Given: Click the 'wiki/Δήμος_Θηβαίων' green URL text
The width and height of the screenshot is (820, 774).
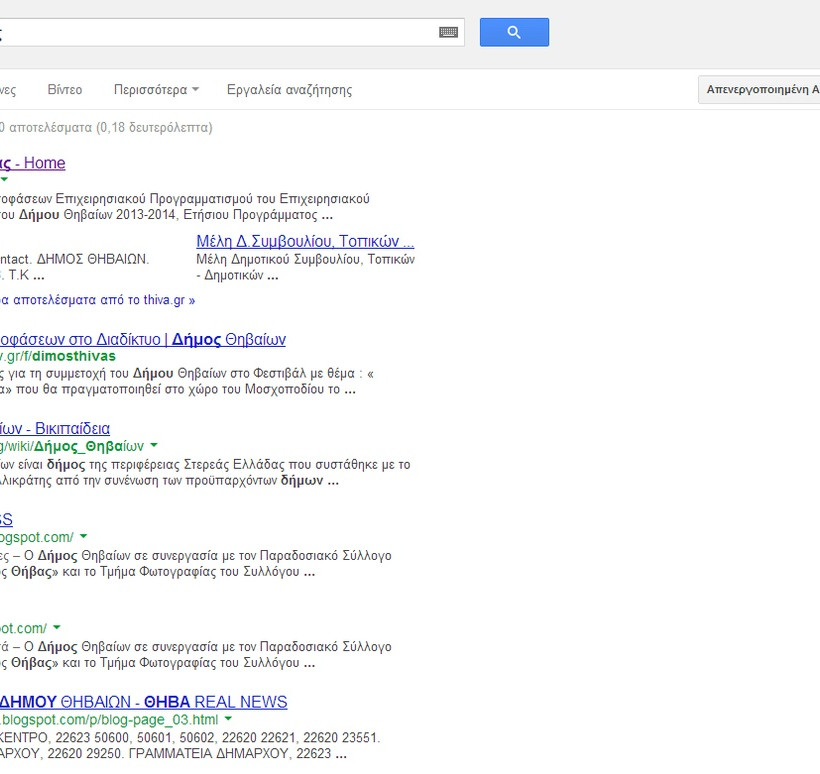Looking at the screenshot, I should point(72,446).
